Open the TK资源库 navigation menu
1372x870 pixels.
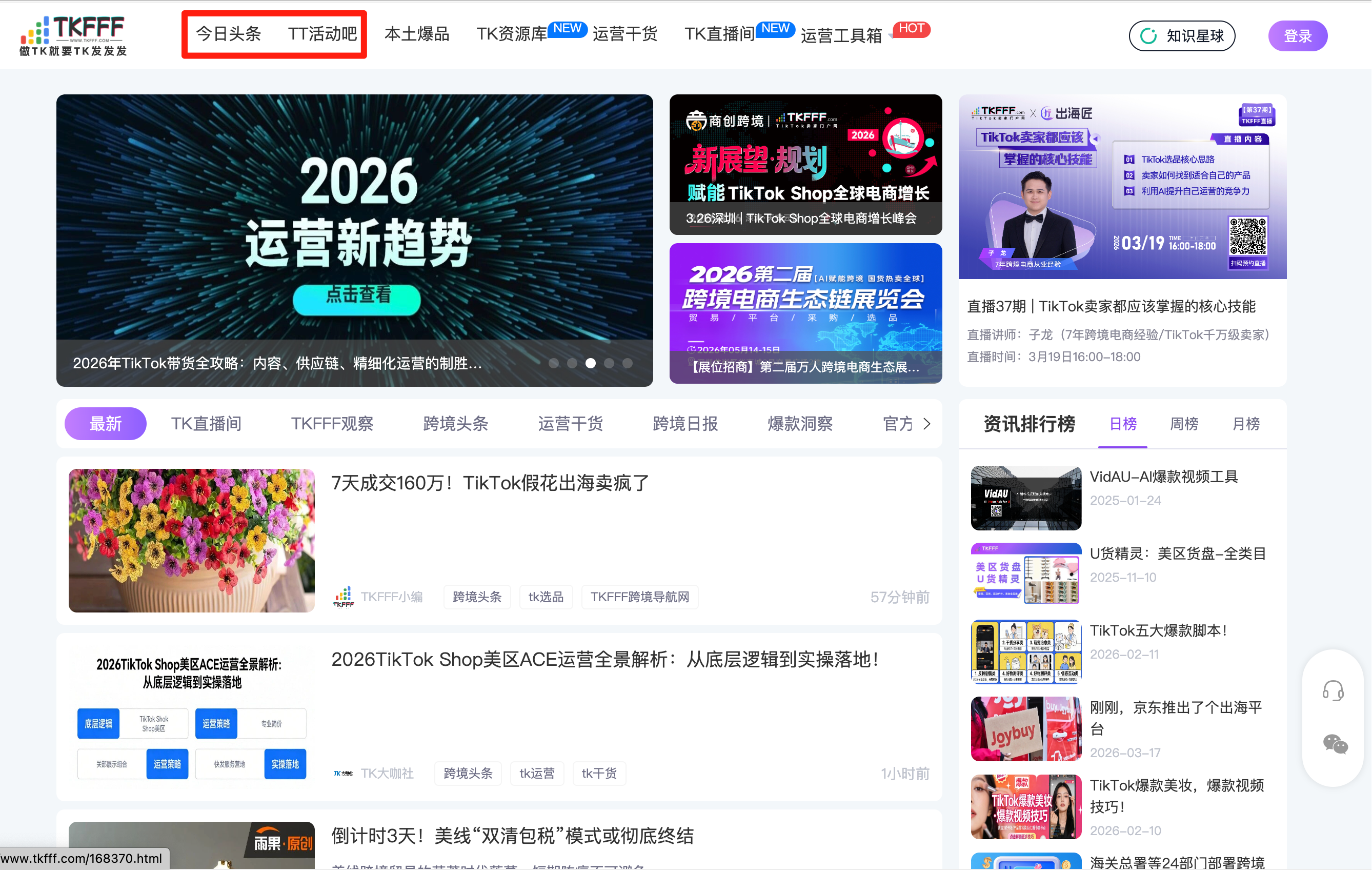click(511, 34)
